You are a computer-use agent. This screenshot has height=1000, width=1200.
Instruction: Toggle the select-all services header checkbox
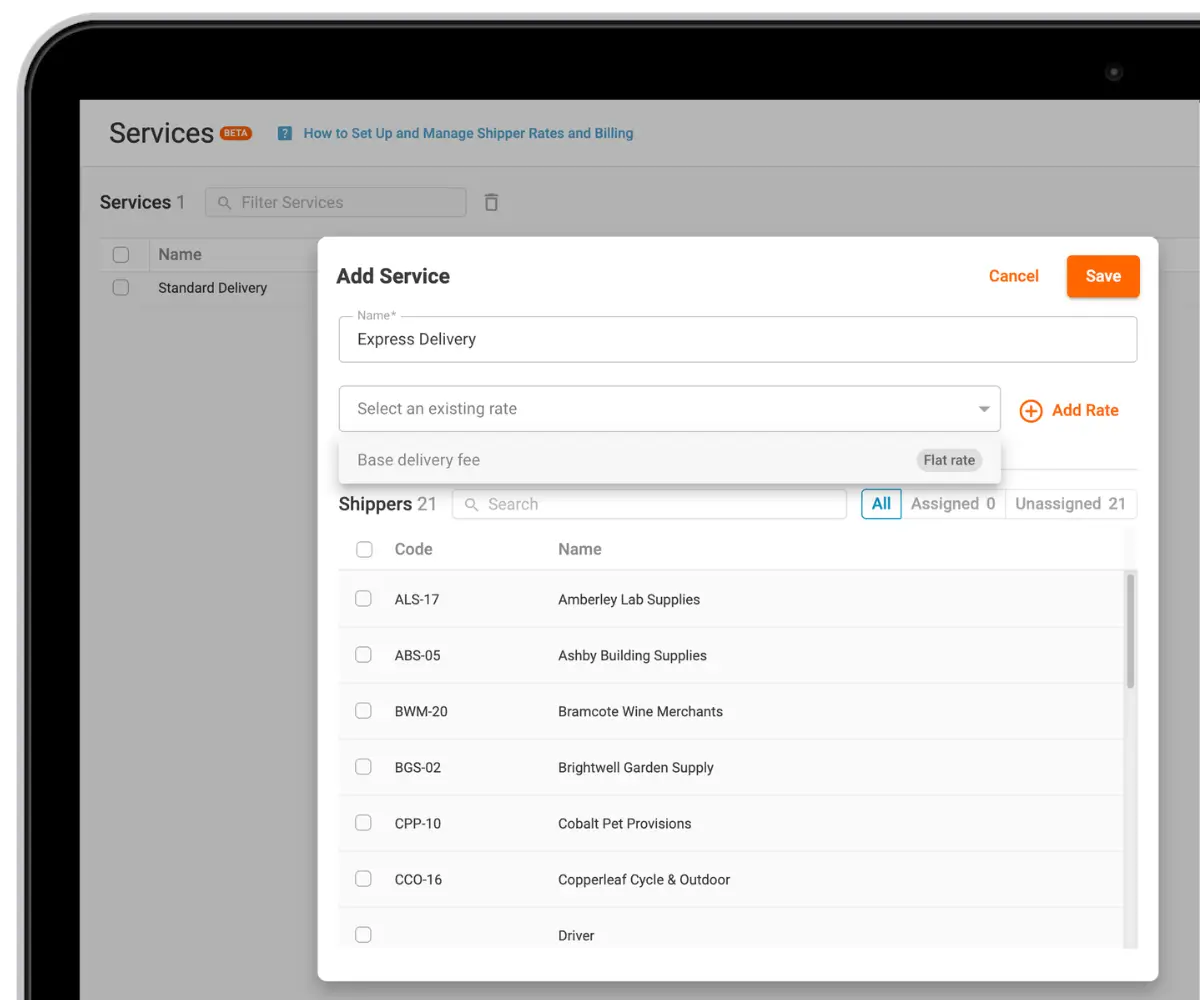pos(121,255)
